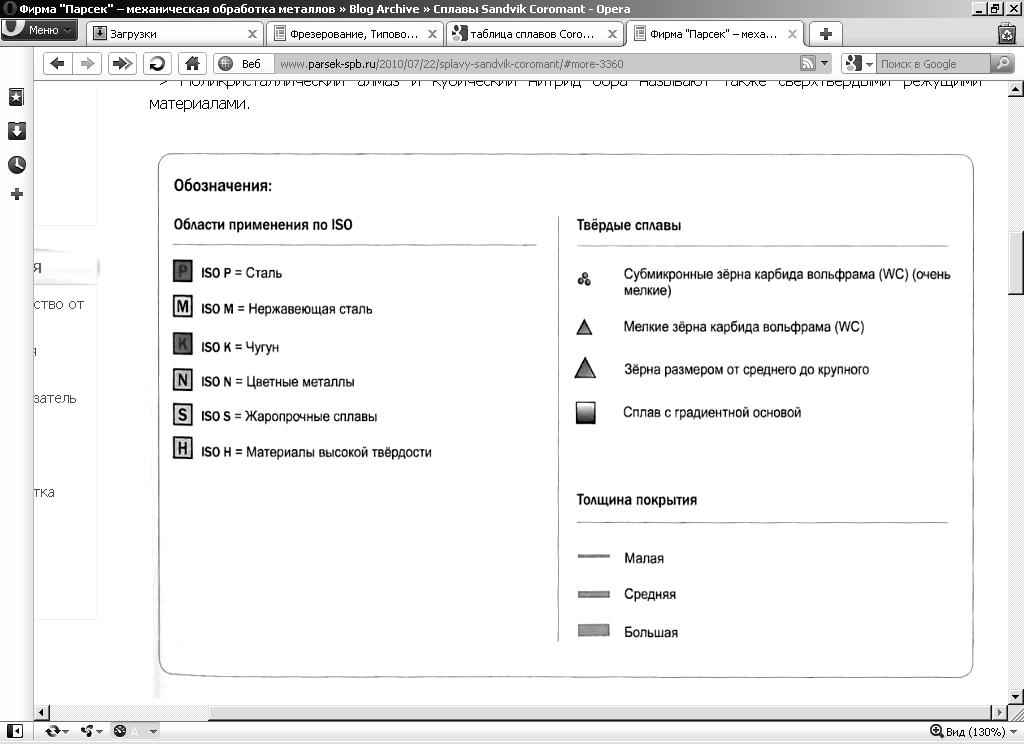Go back to previous page
This screenshot has width=1024, height=744.
point(57,63)
